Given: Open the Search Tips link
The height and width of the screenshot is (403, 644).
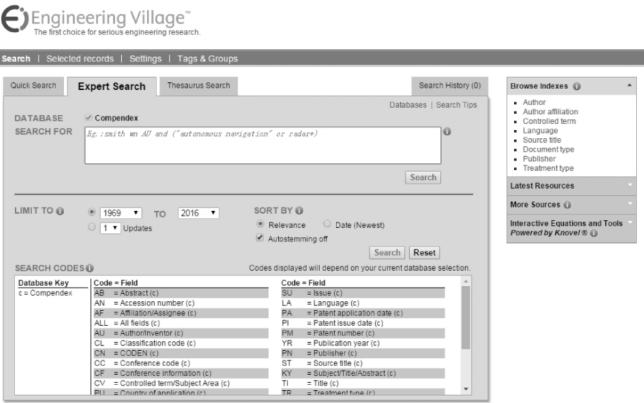Looking at the screenshot, I should click(x=456, y=105).
